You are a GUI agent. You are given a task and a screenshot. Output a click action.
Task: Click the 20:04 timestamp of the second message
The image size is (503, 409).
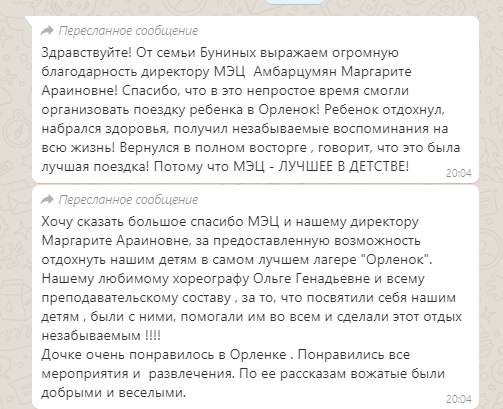tap(459, 399)
